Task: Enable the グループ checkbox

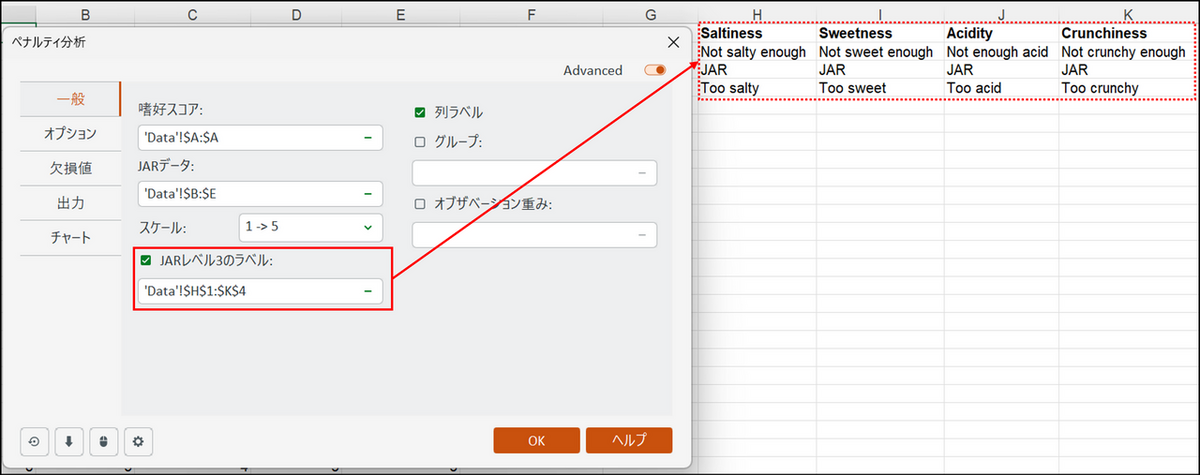Action: coord(420,142)
